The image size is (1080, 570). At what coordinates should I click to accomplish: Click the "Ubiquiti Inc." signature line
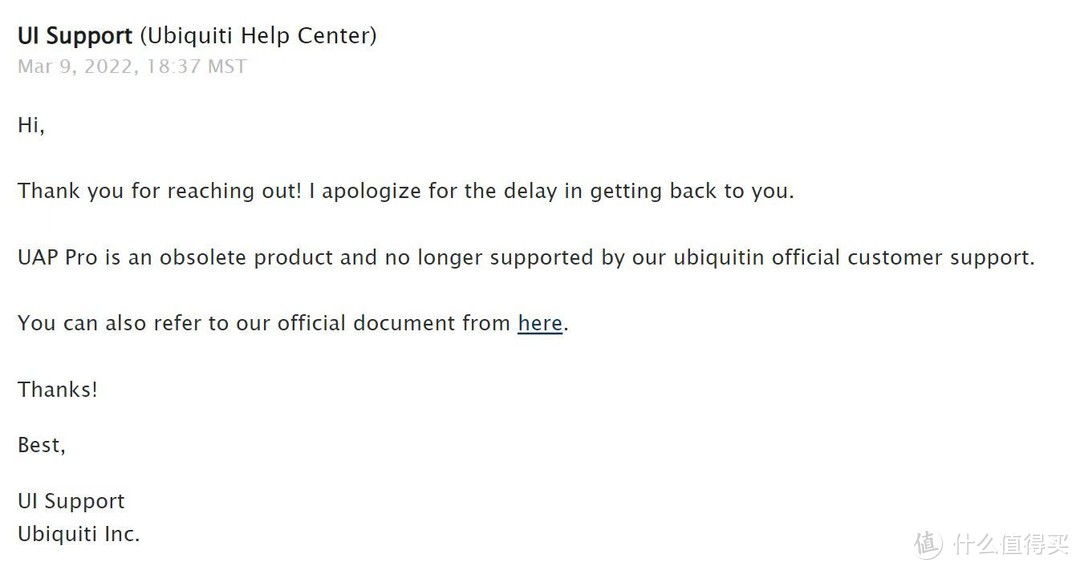pyautogui.click(x=79, y=534)
